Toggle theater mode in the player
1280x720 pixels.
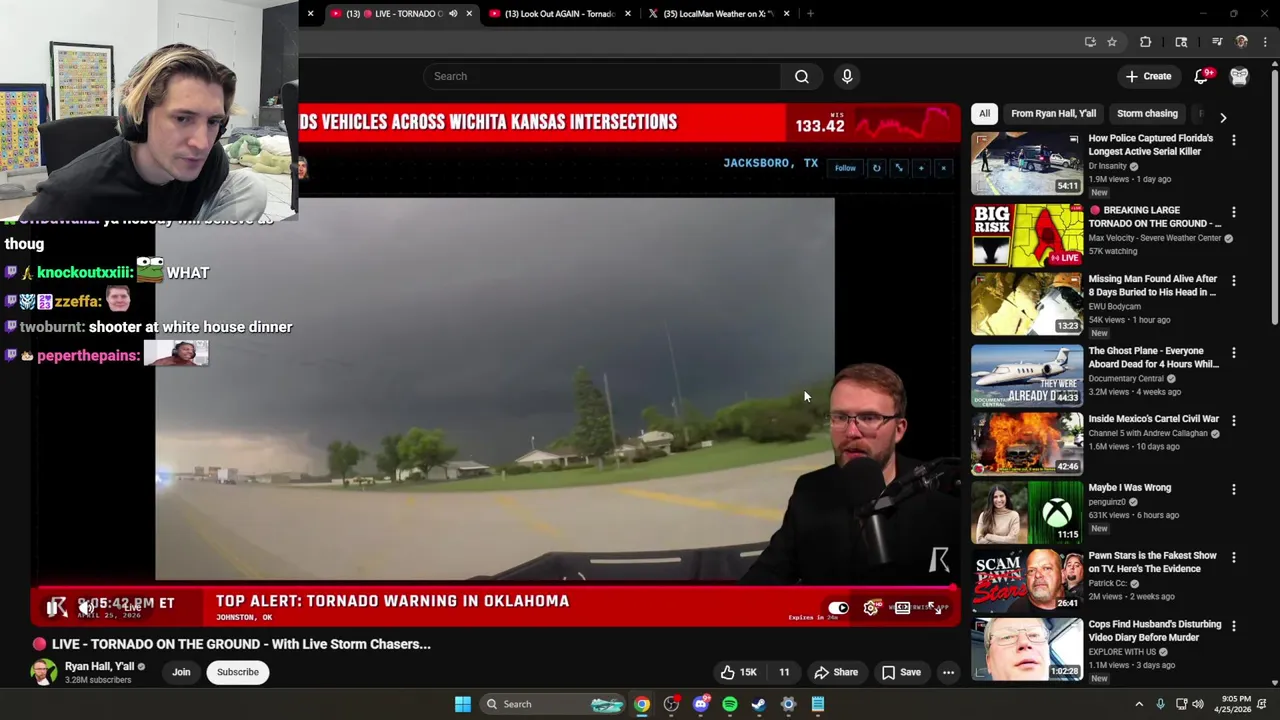903,608
